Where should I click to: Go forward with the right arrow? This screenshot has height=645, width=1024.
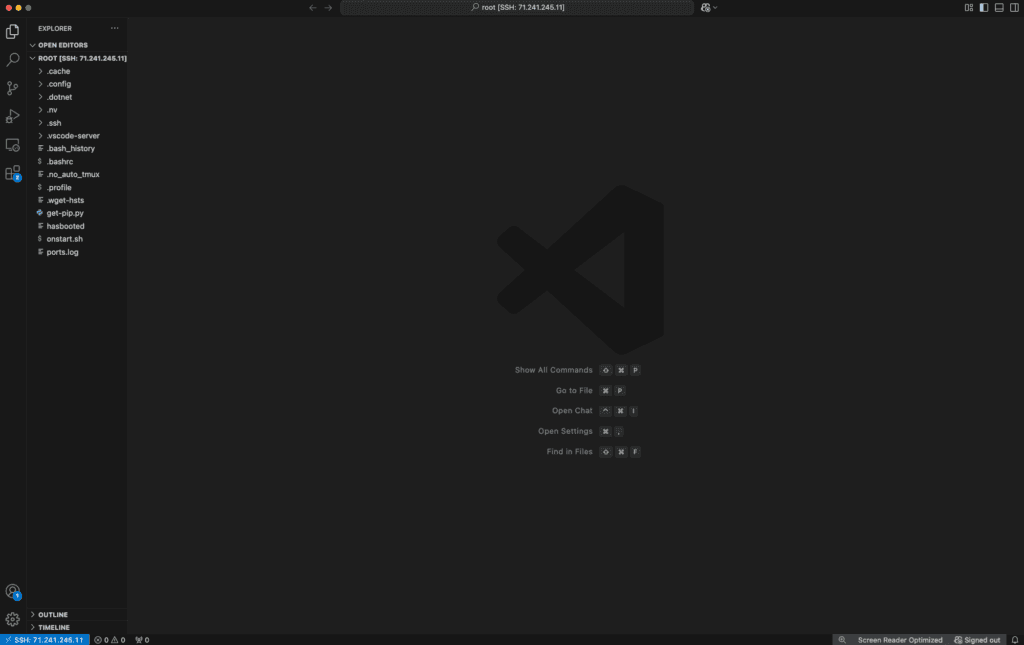click(328, 8)
